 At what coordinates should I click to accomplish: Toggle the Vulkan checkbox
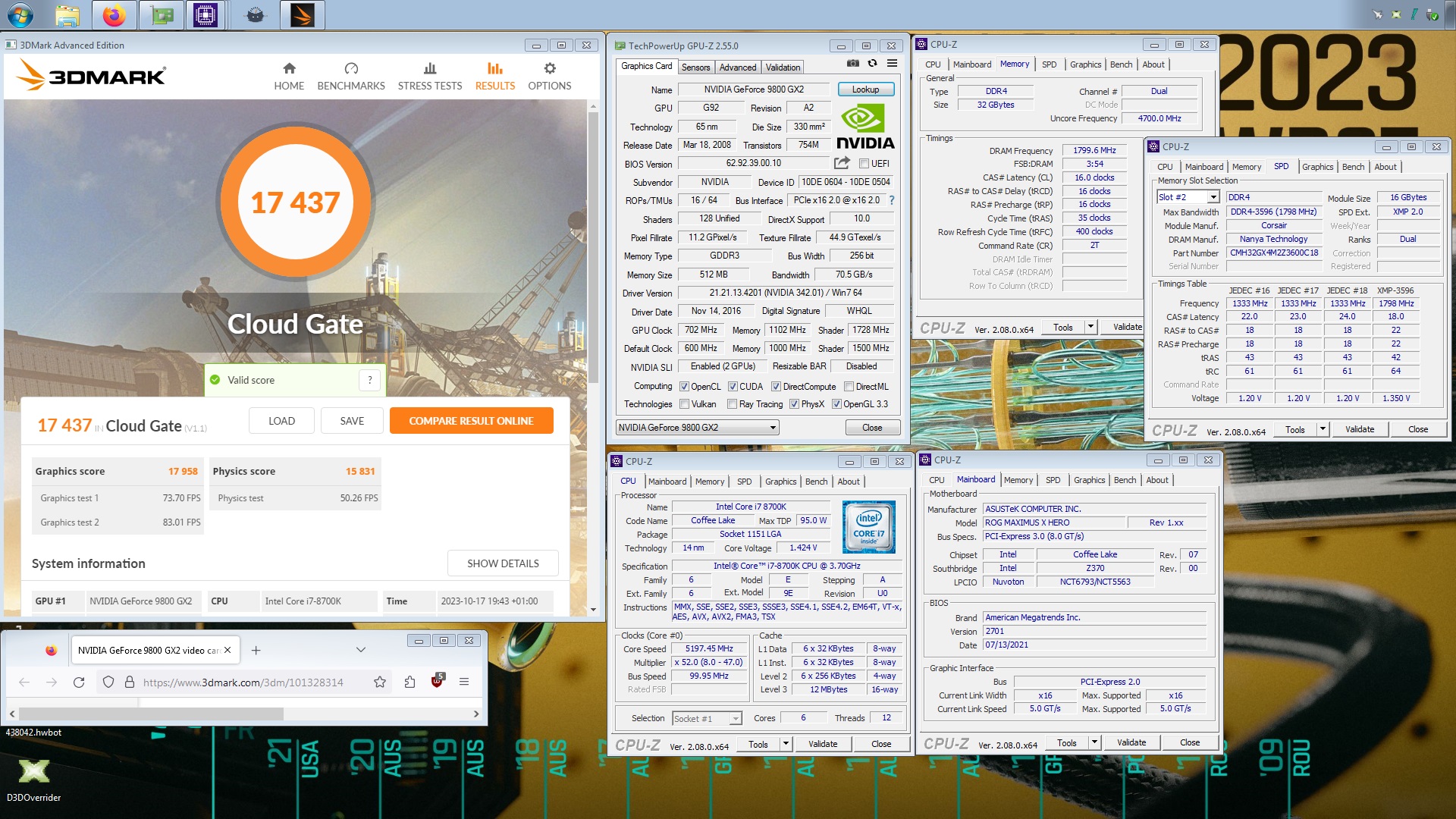[x=685, y=404]
